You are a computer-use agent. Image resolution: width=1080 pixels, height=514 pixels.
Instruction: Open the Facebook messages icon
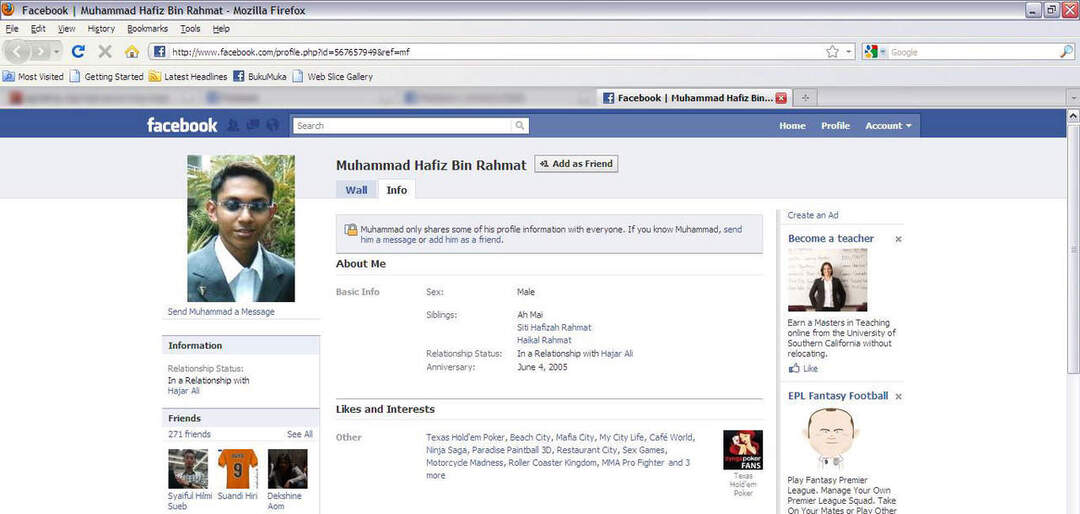pos(252,125)
